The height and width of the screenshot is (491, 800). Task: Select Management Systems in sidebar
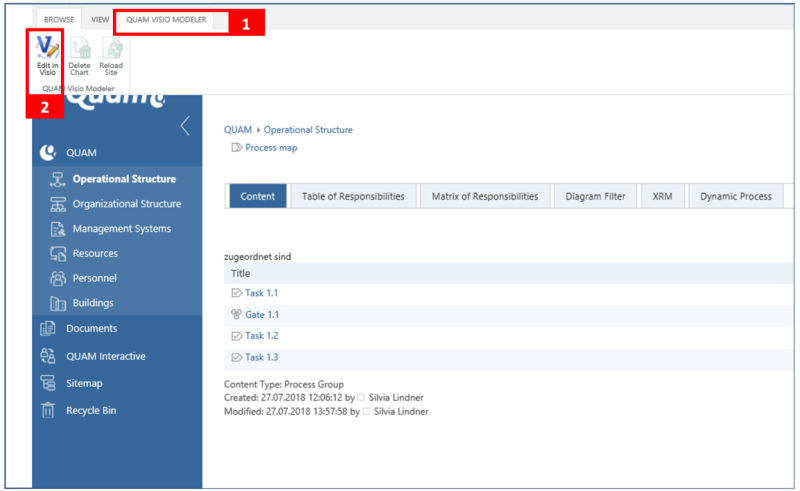(x=121, y=229)
